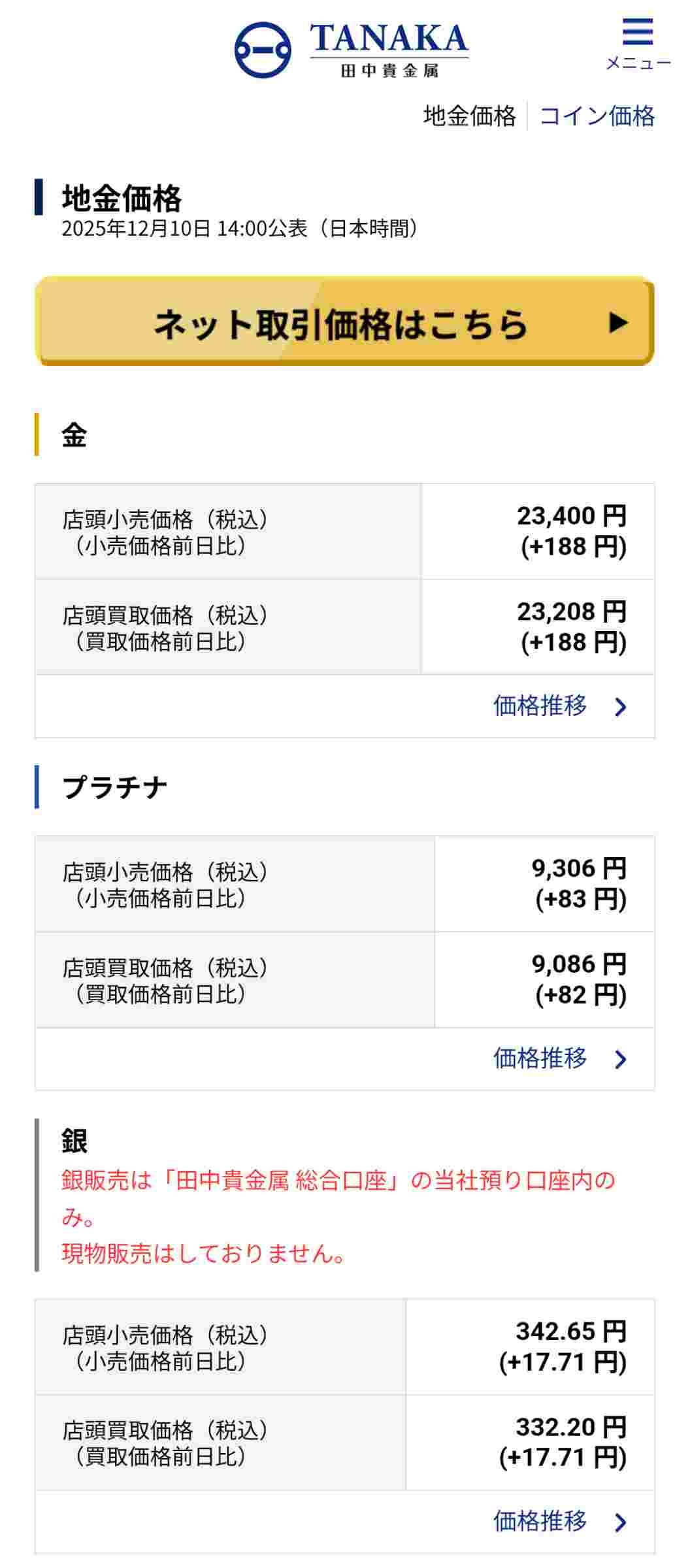Open the 価格推移 link under 金
The image size is (690, 1568).
(x=540, y=706)
